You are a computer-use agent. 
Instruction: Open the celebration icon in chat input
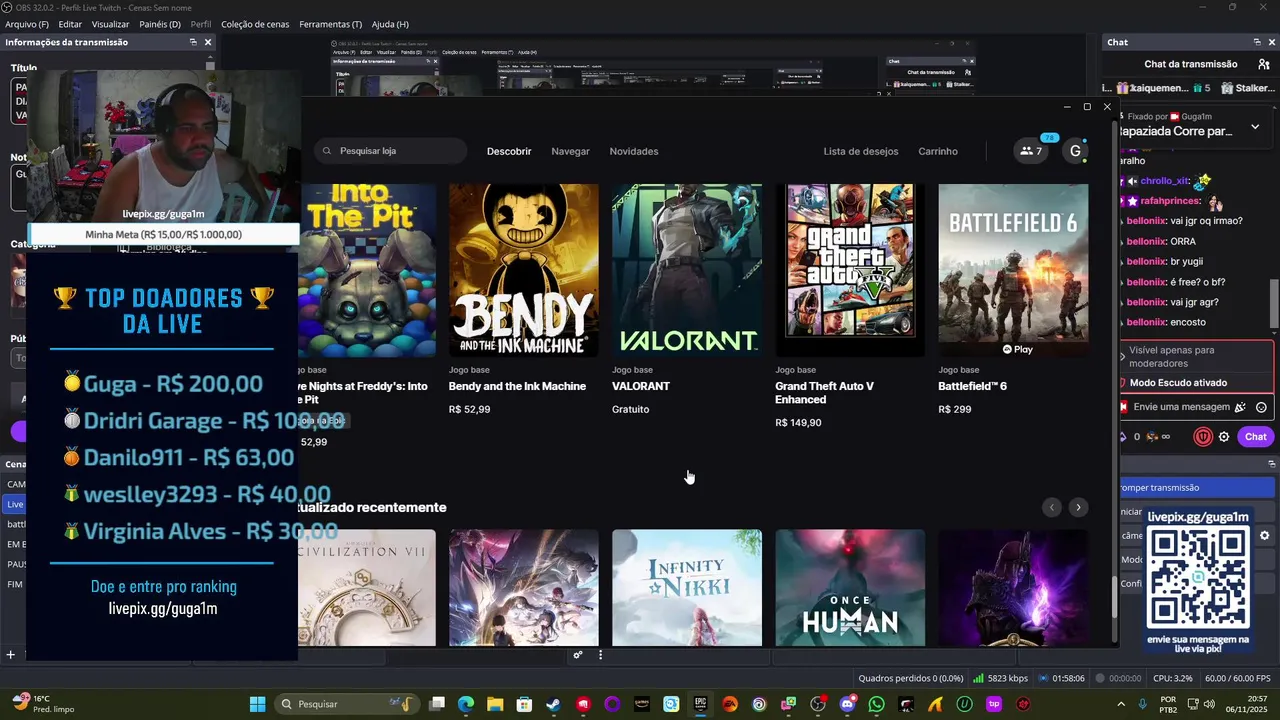pos(1240,407)
